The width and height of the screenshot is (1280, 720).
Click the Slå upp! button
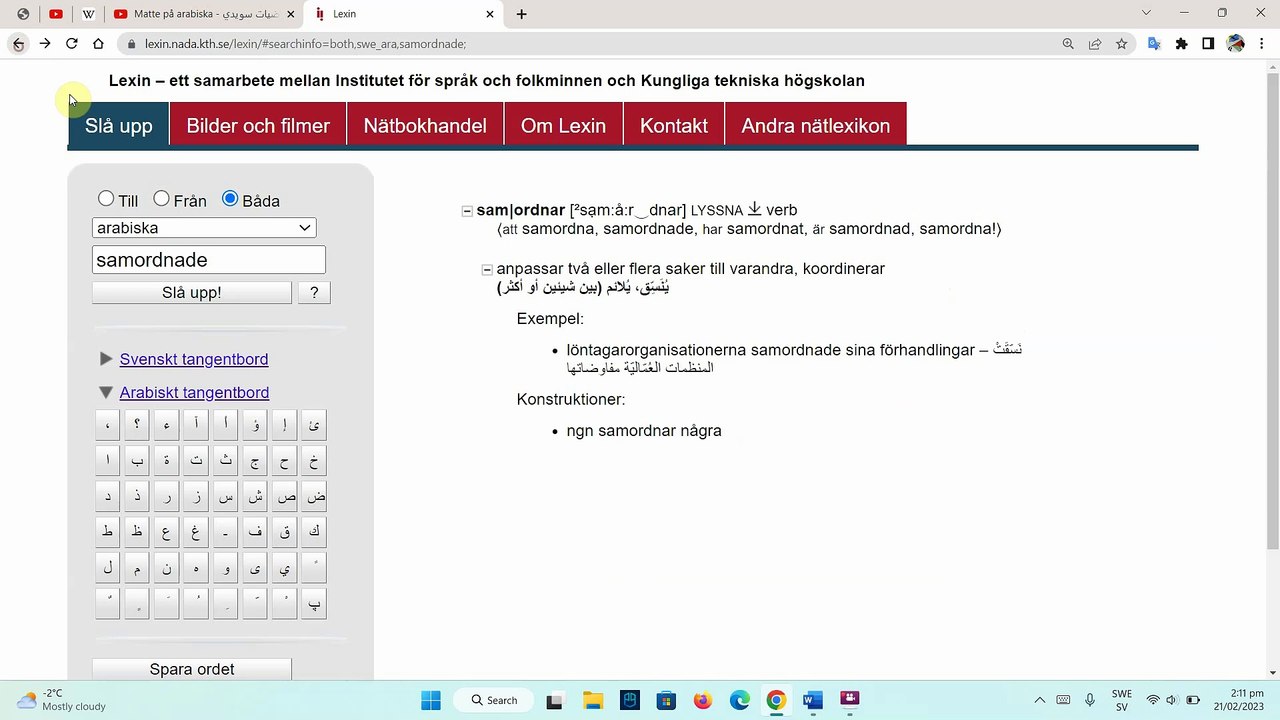(x=192, y=293)
